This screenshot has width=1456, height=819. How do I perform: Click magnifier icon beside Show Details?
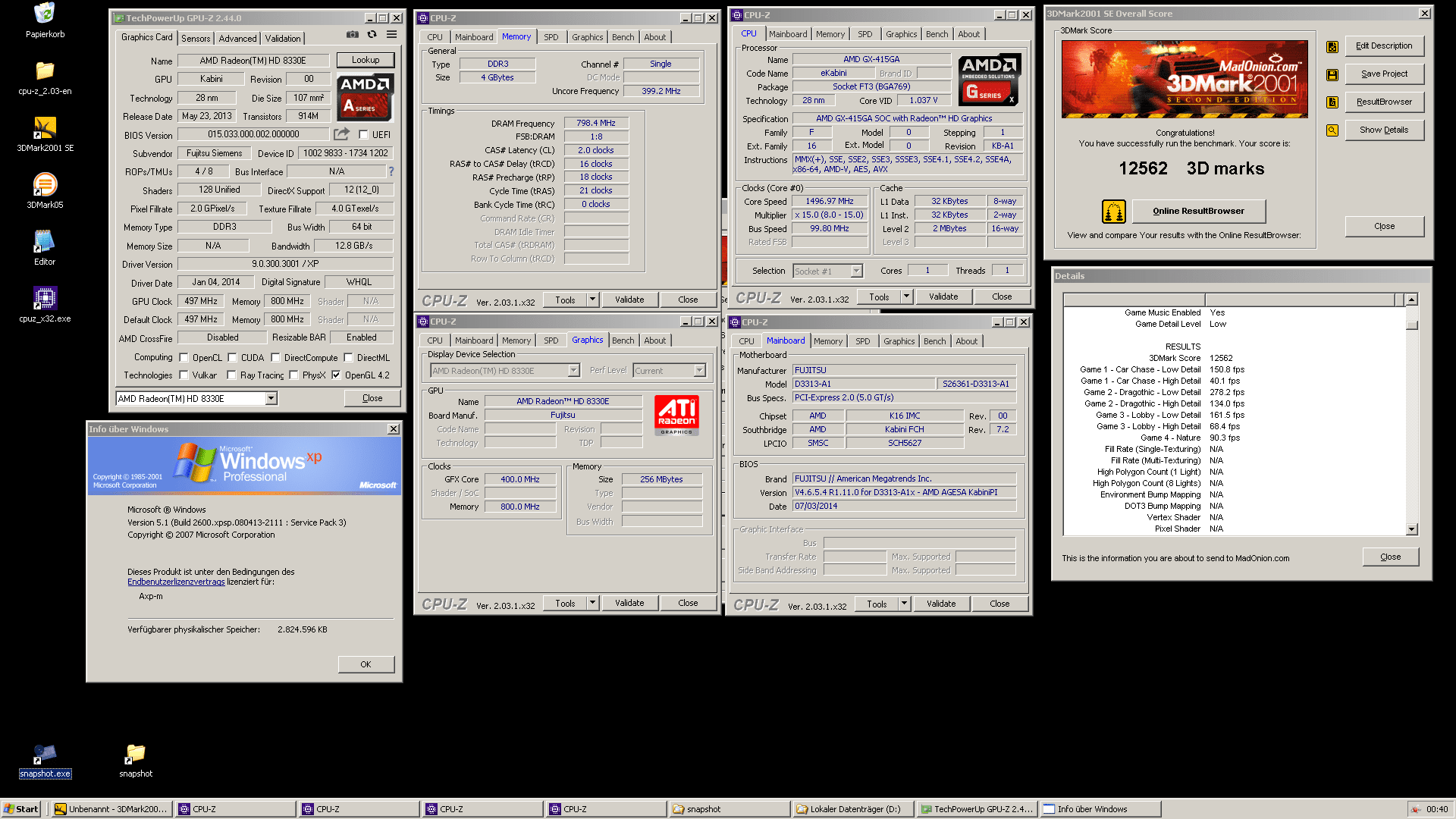click(1332, 130)
